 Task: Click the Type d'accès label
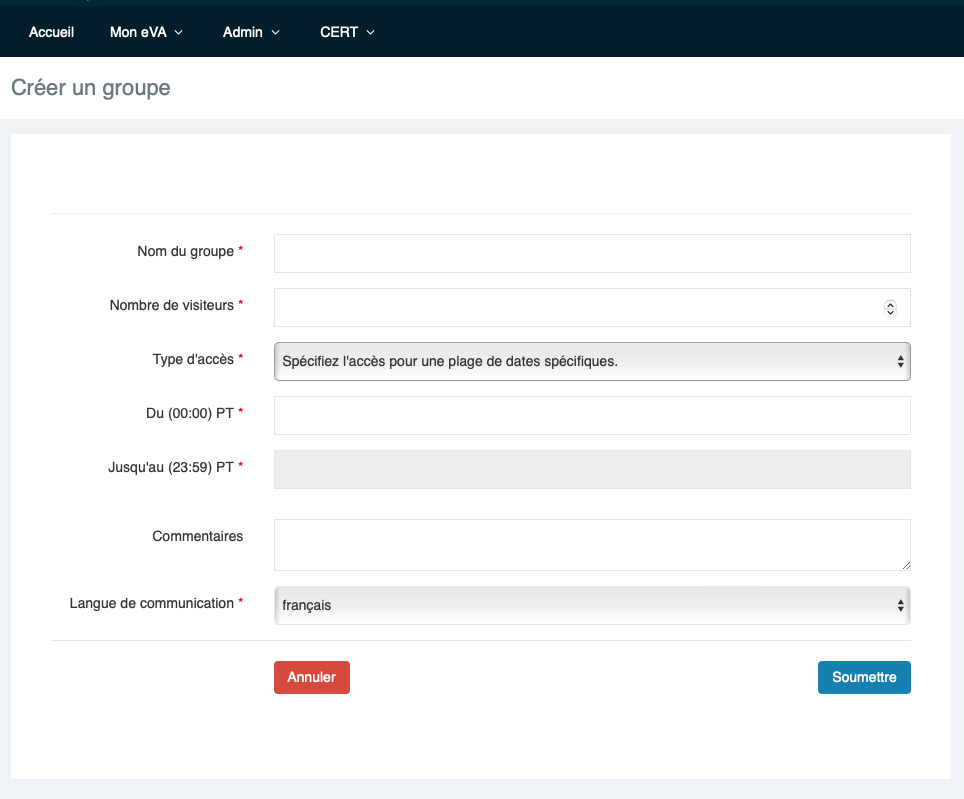193,360
